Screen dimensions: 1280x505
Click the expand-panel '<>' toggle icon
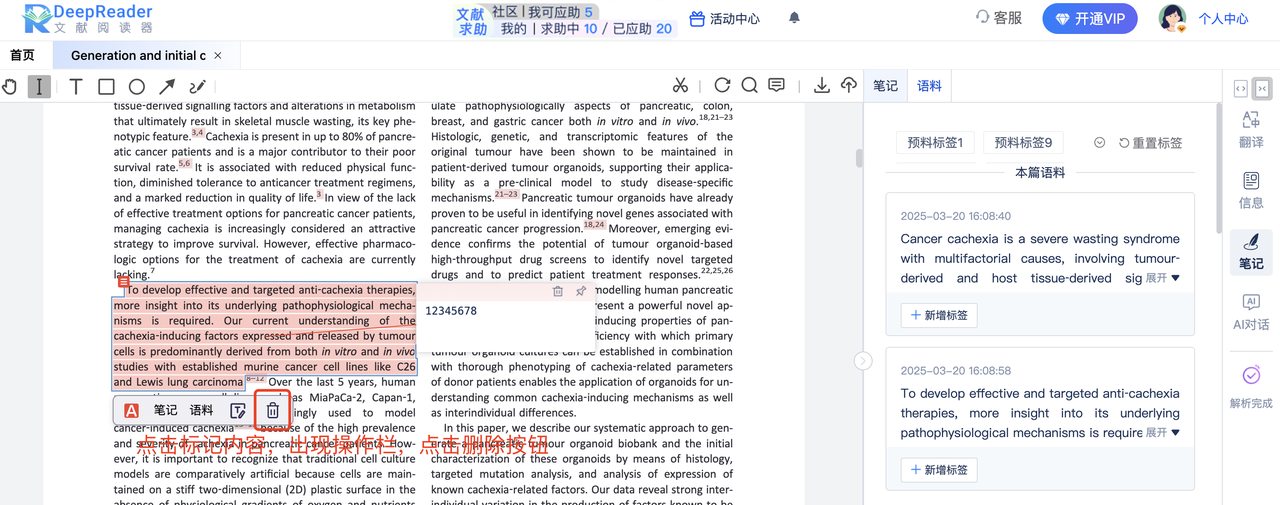tap(1240, 89)
